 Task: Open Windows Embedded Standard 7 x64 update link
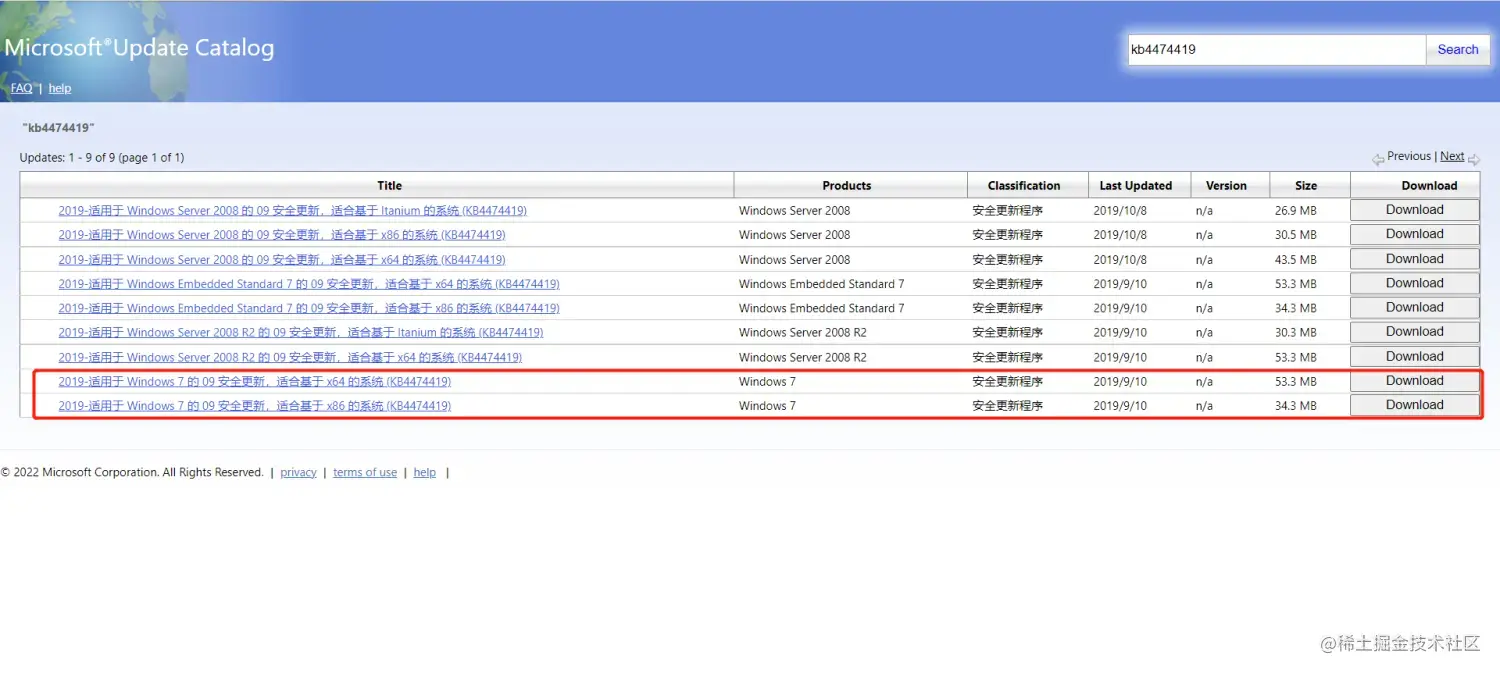pos(309,284)
